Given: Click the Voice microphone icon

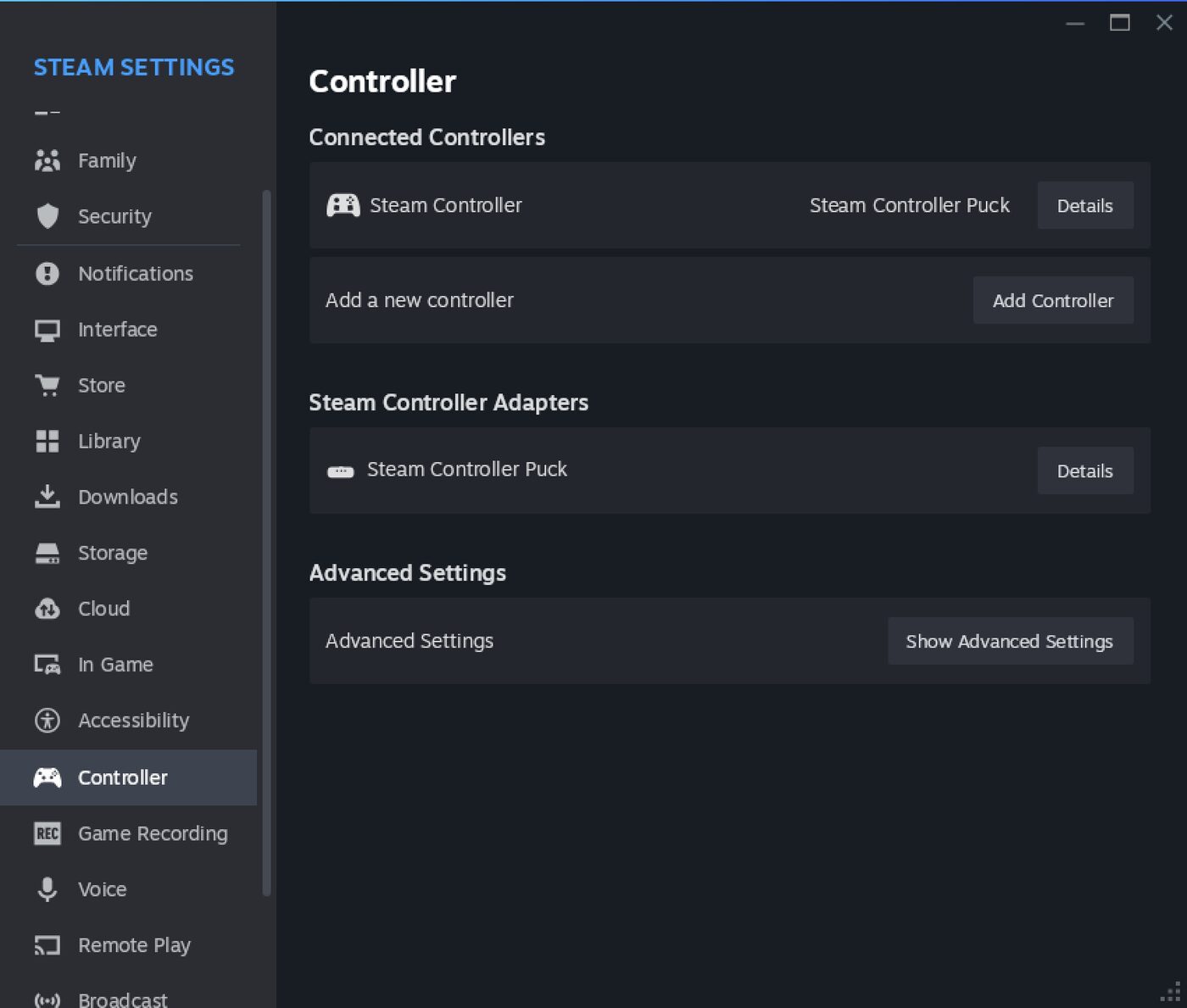Looking at the screenshot, I should point(47,889).
